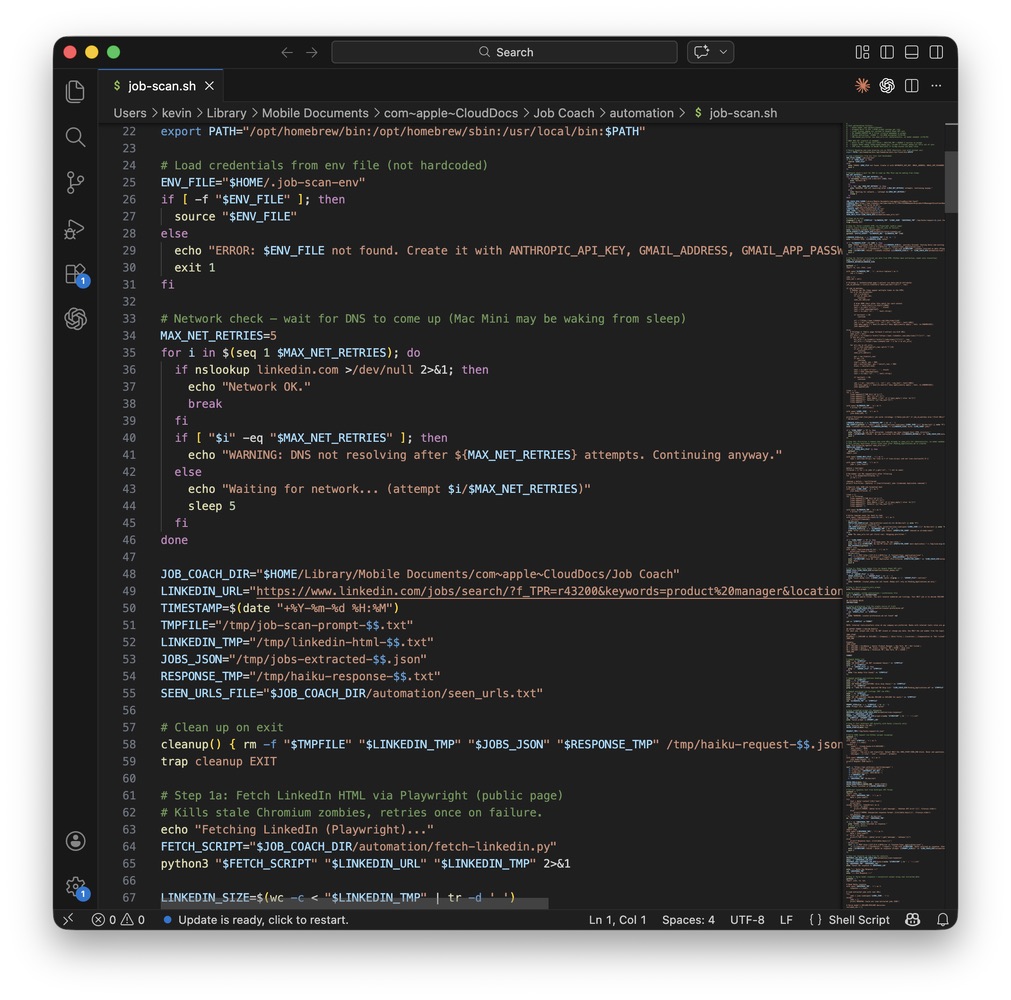Click the vertical scrollbar thumb
The width and height of the screenshot is (1011, 1000).
tap(950, 182)
